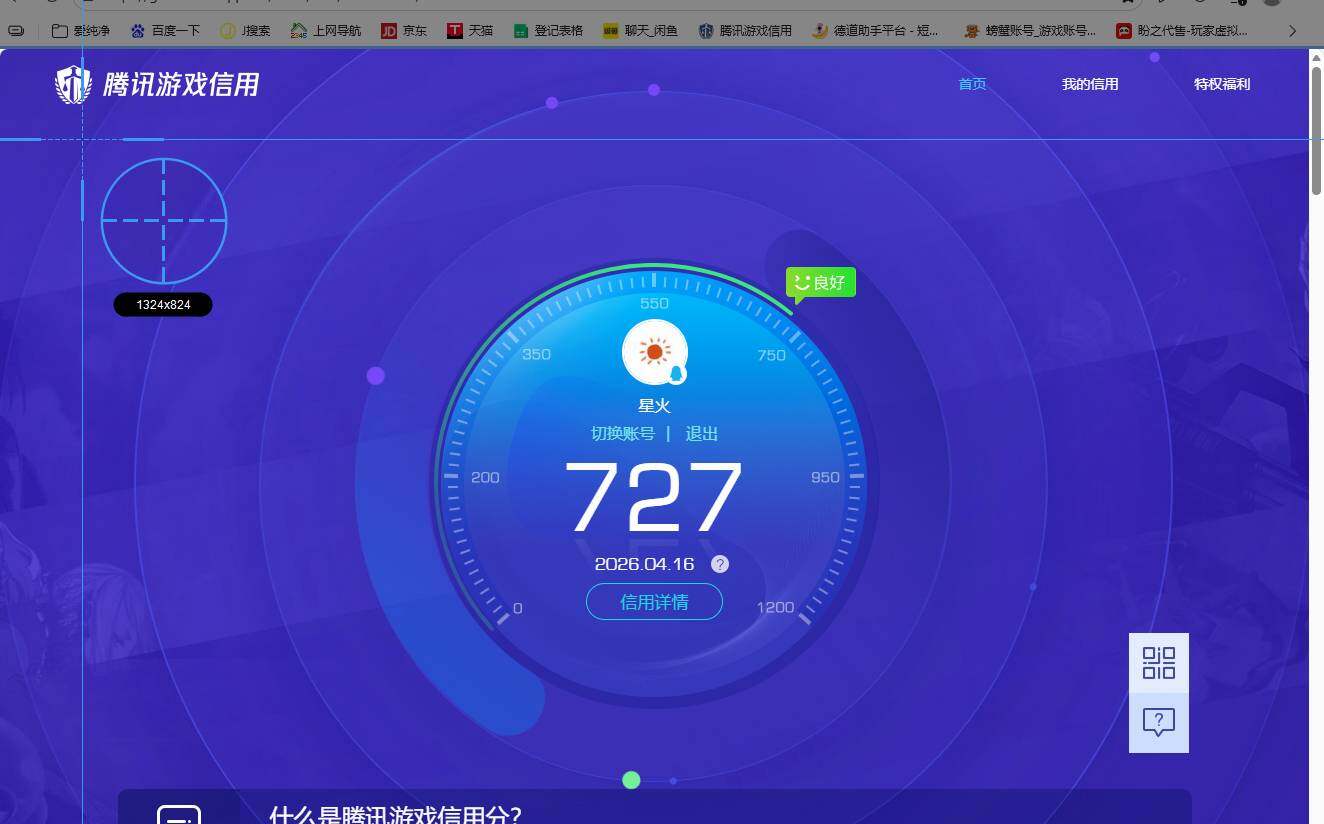This screenshot has width=1324, height=824.
Task: Click the sun avatar inside the credit gauge
Action: 654,351
